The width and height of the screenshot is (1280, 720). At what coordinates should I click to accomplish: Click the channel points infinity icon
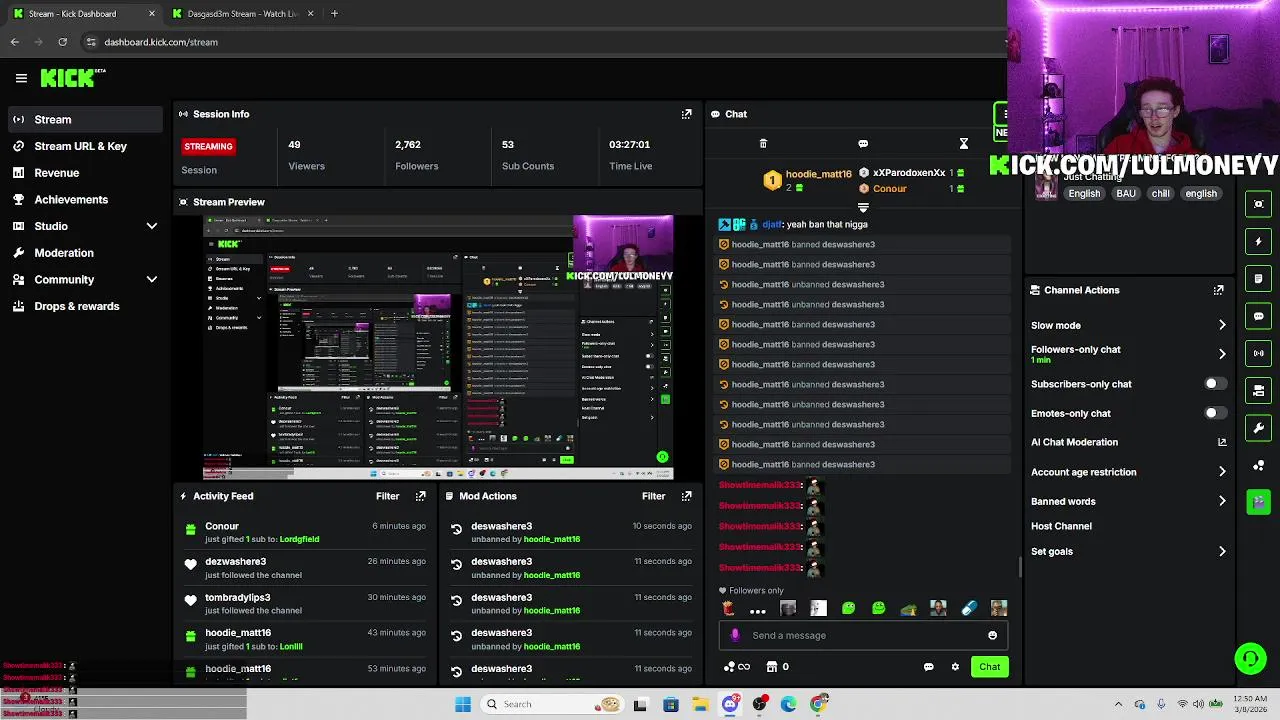[737, 667]
